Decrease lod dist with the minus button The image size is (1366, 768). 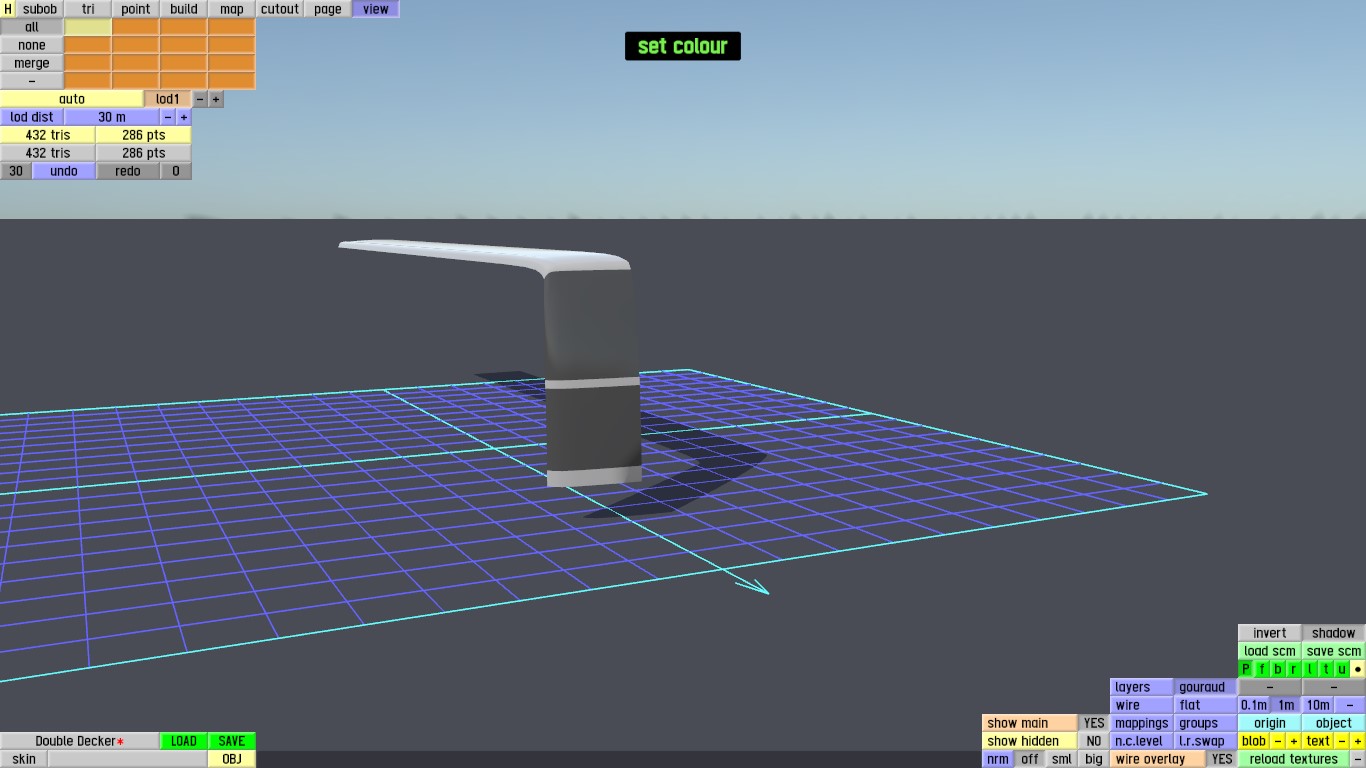(x=168, y=117)
